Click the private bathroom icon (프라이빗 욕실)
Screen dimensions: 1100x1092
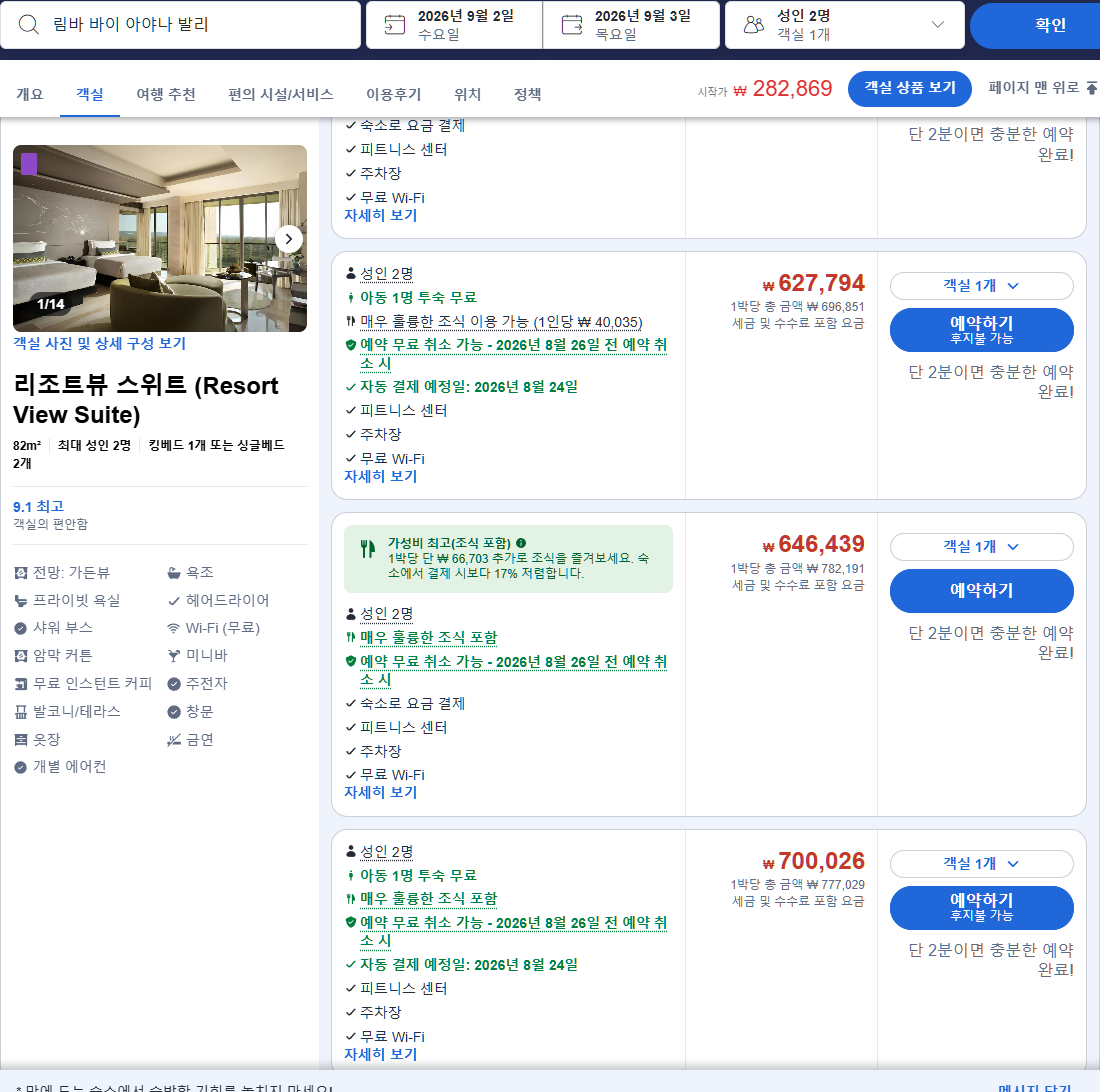21,601
